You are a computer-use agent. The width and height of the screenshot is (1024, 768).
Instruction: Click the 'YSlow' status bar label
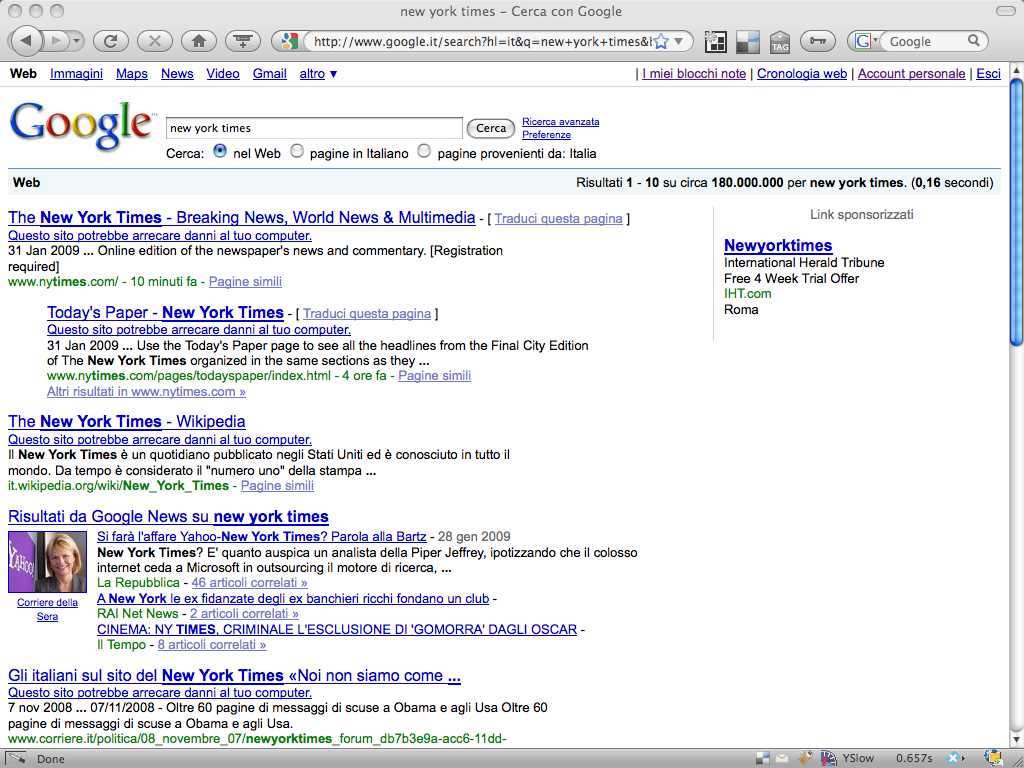pos(858,758)
